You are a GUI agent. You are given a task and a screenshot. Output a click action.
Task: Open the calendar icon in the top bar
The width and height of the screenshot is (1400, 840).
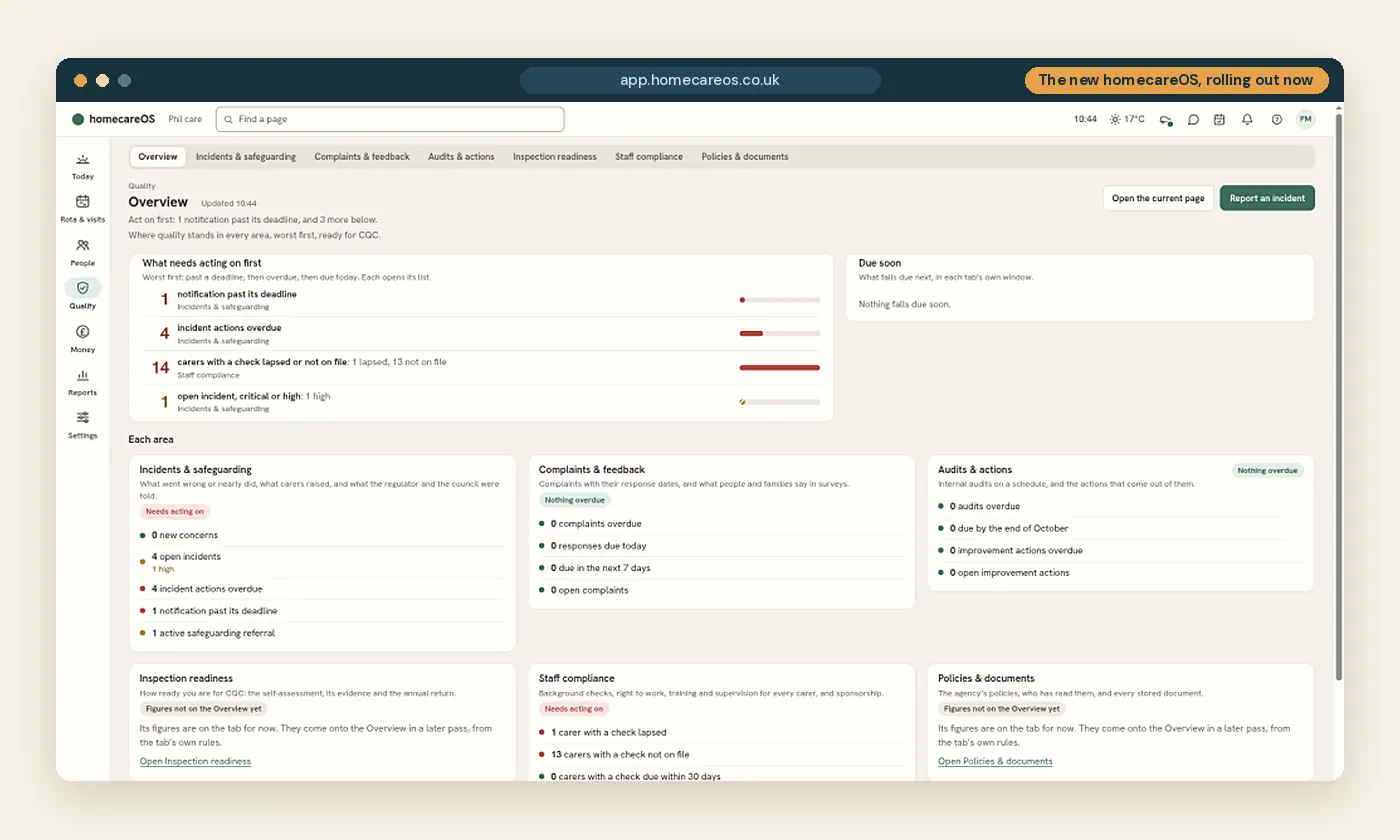pos(1220,119)
